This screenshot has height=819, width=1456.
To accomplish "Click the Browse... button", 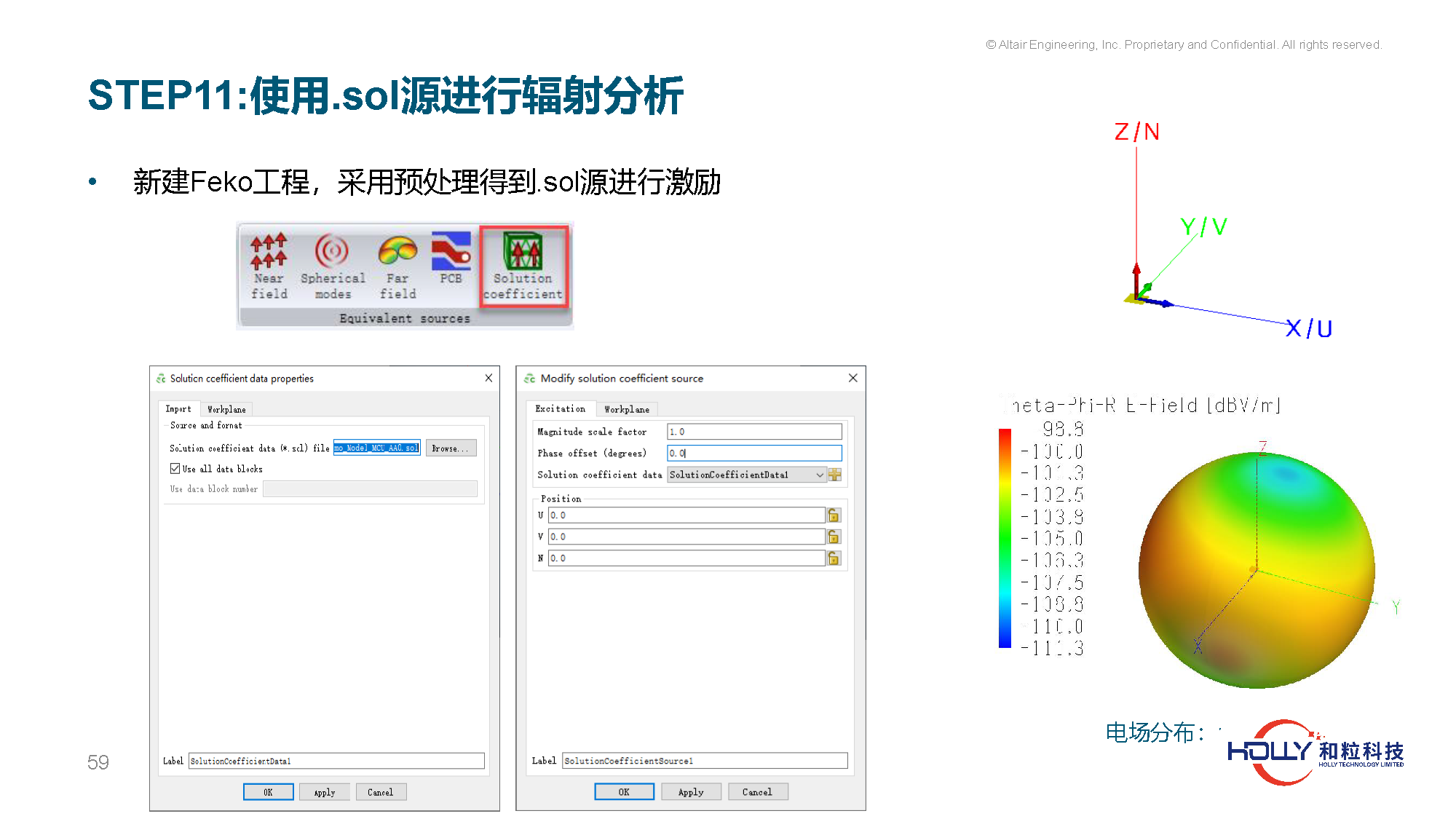I will tap(451, 448).
